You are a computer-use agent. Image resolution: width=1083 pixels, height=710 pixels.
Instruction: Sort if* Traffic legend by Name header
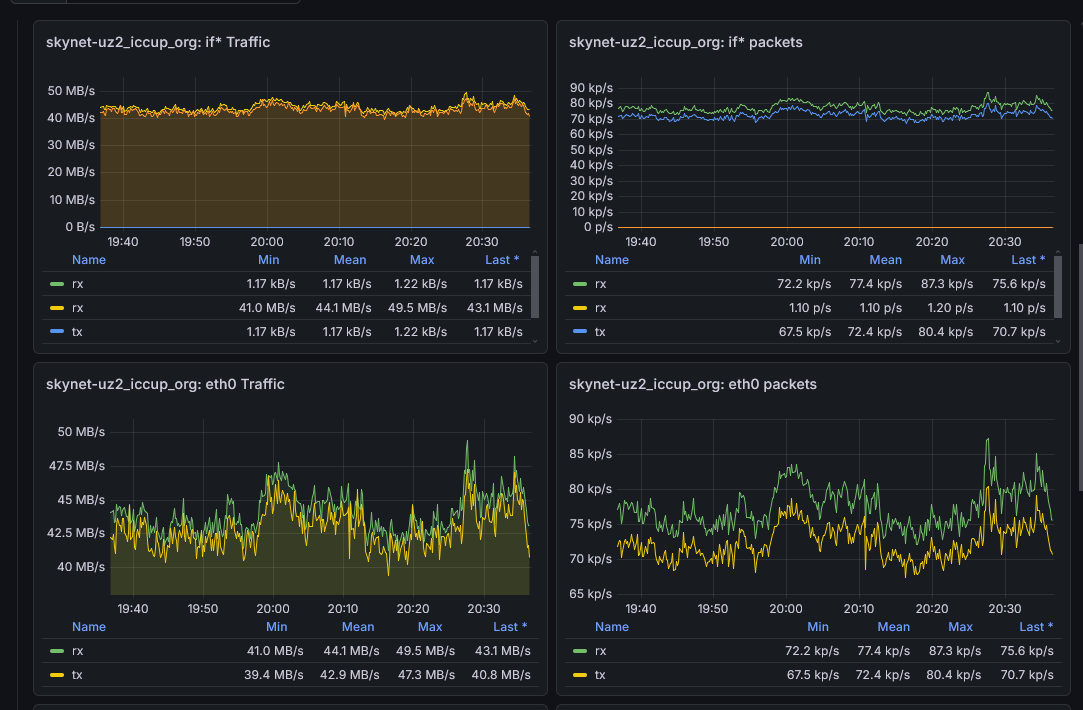88,260
